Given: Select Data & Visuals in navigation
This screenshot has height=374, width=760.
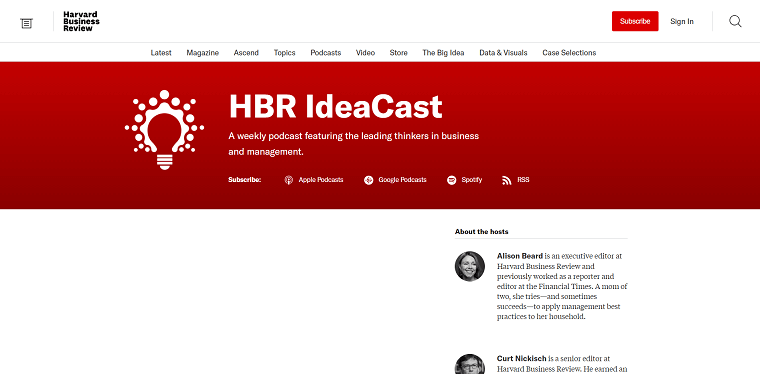Looking at the screenshot, I should click(x=503, y=53).
